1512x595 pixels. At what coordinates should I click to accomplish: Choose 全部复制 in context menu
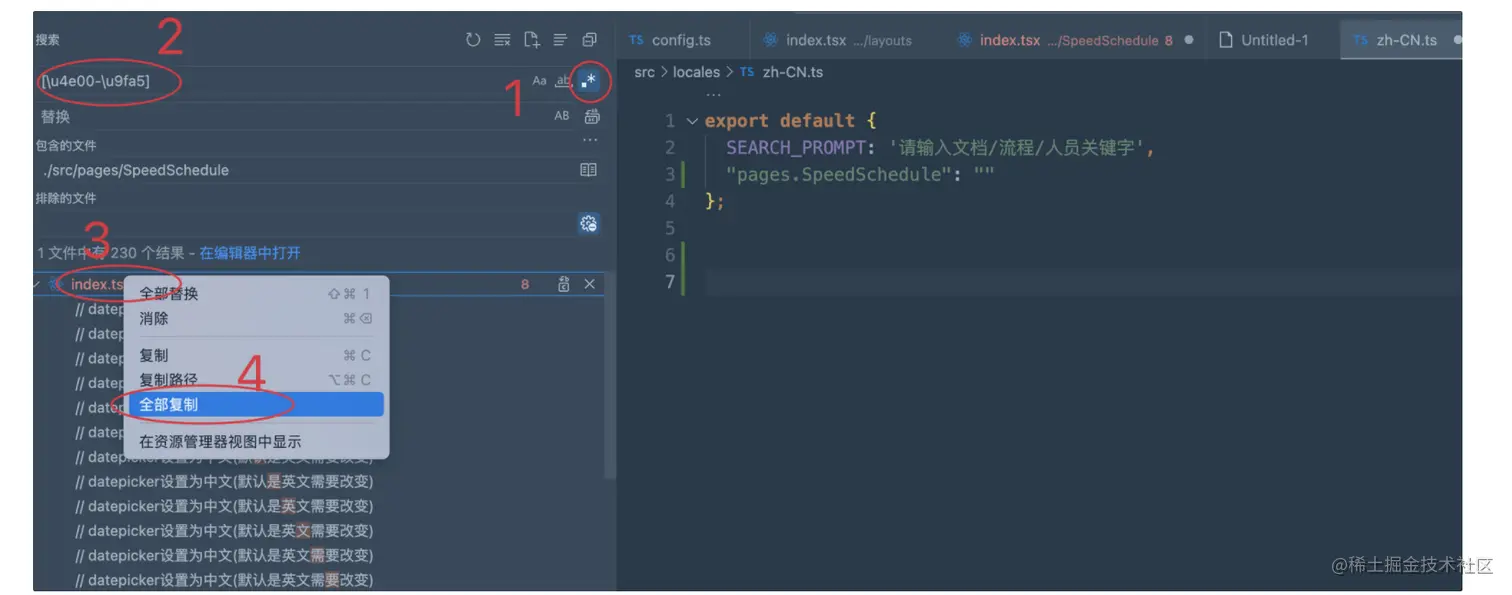(256, 405)
